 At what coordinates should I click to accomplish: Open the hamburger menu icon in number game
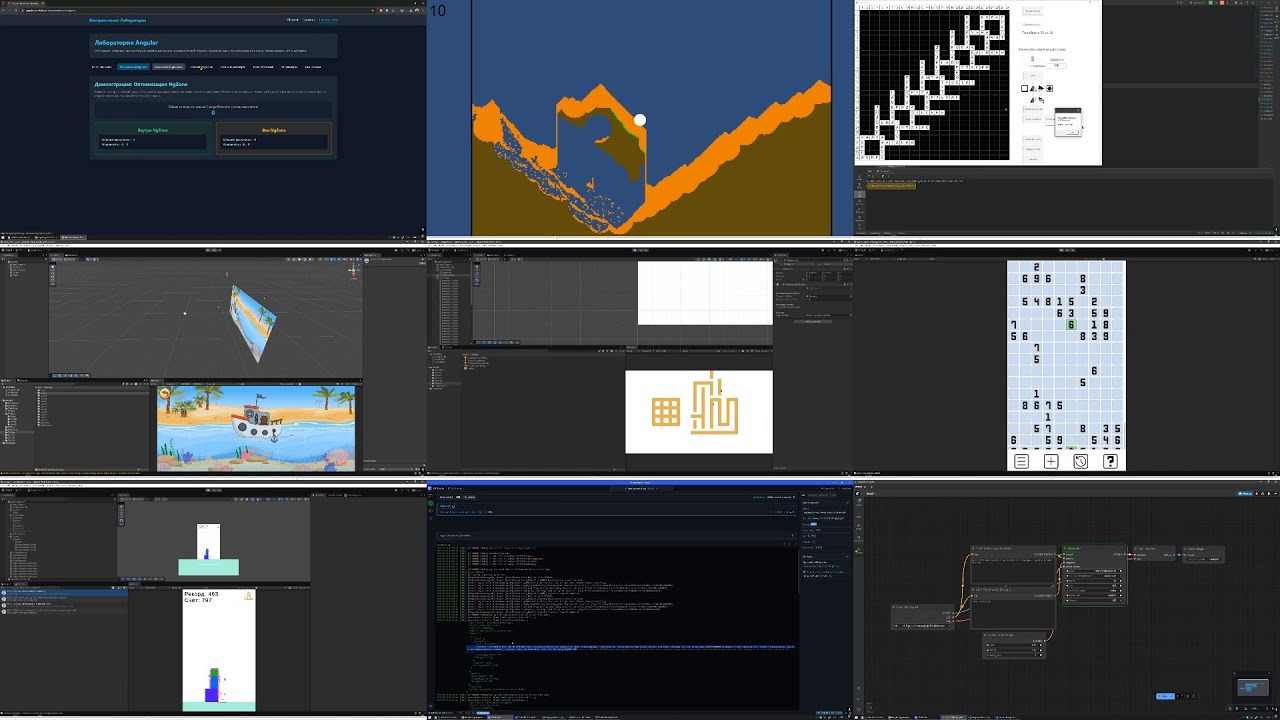coord(1021,461)
